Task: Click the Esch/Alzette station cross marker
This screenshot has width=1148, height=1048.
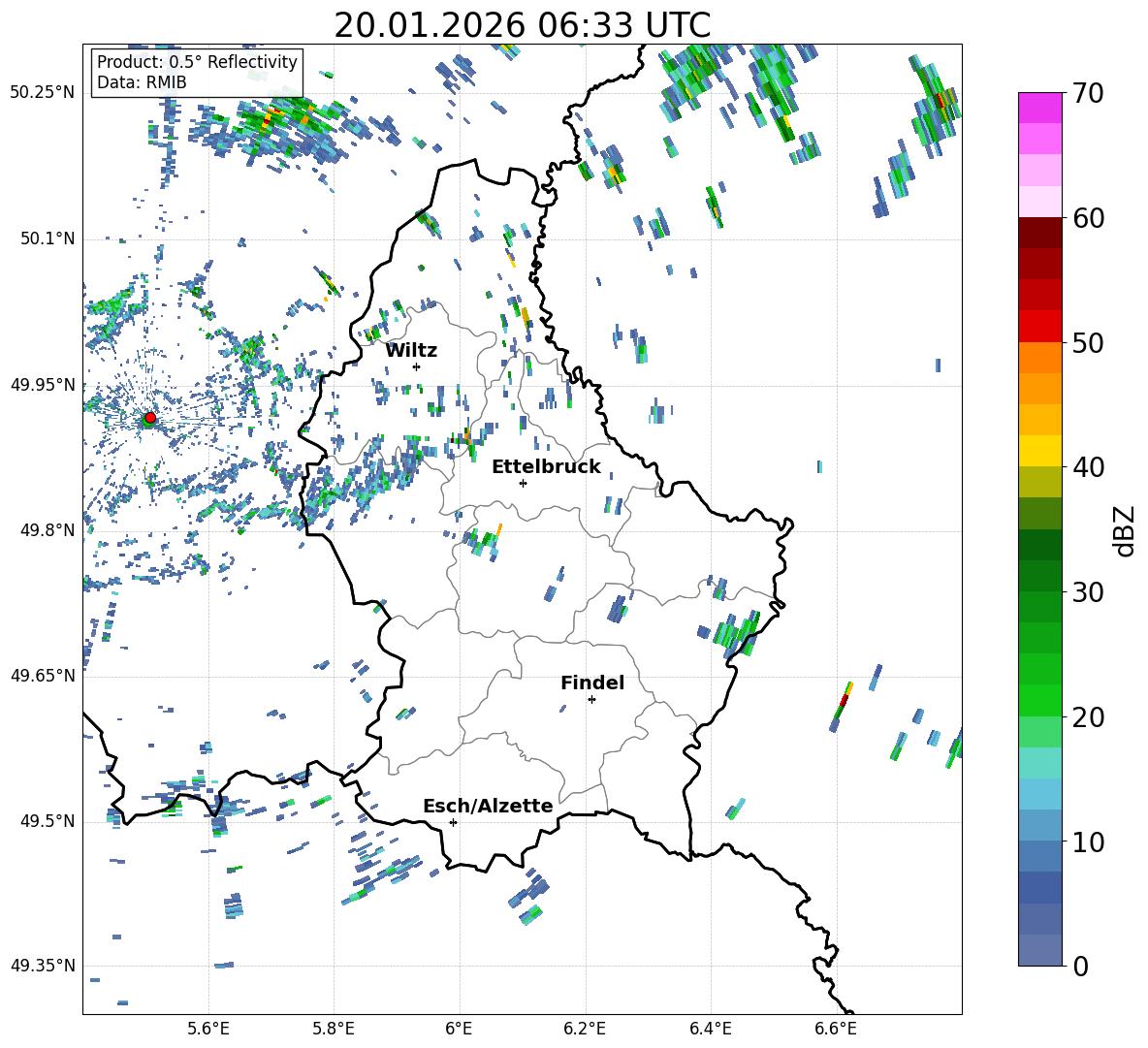Action: (453, 822)
